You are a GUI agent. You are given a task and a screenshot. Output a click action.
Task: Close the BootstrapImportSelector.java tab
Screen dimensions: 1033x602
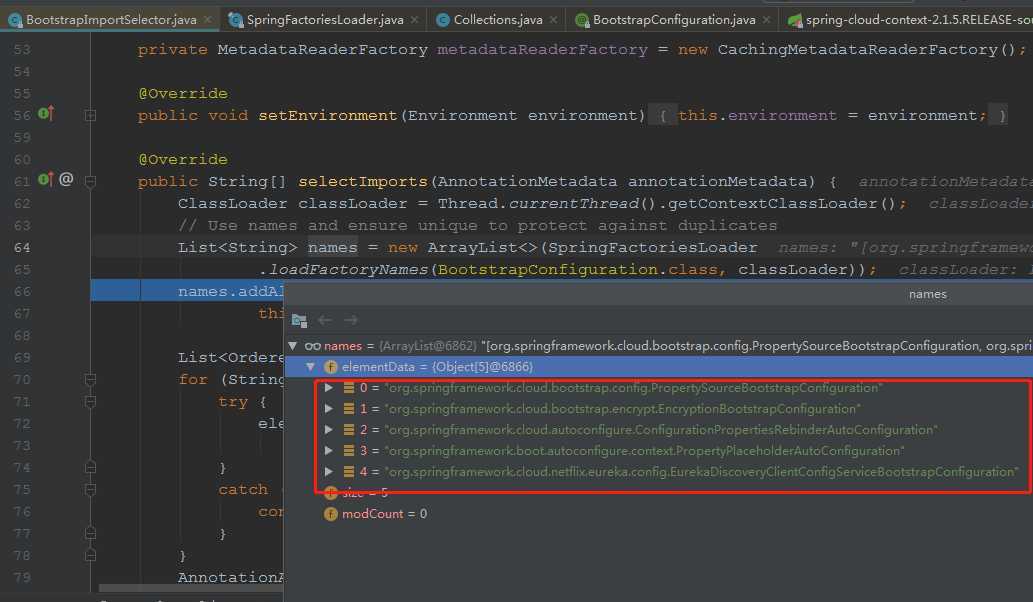208,20
